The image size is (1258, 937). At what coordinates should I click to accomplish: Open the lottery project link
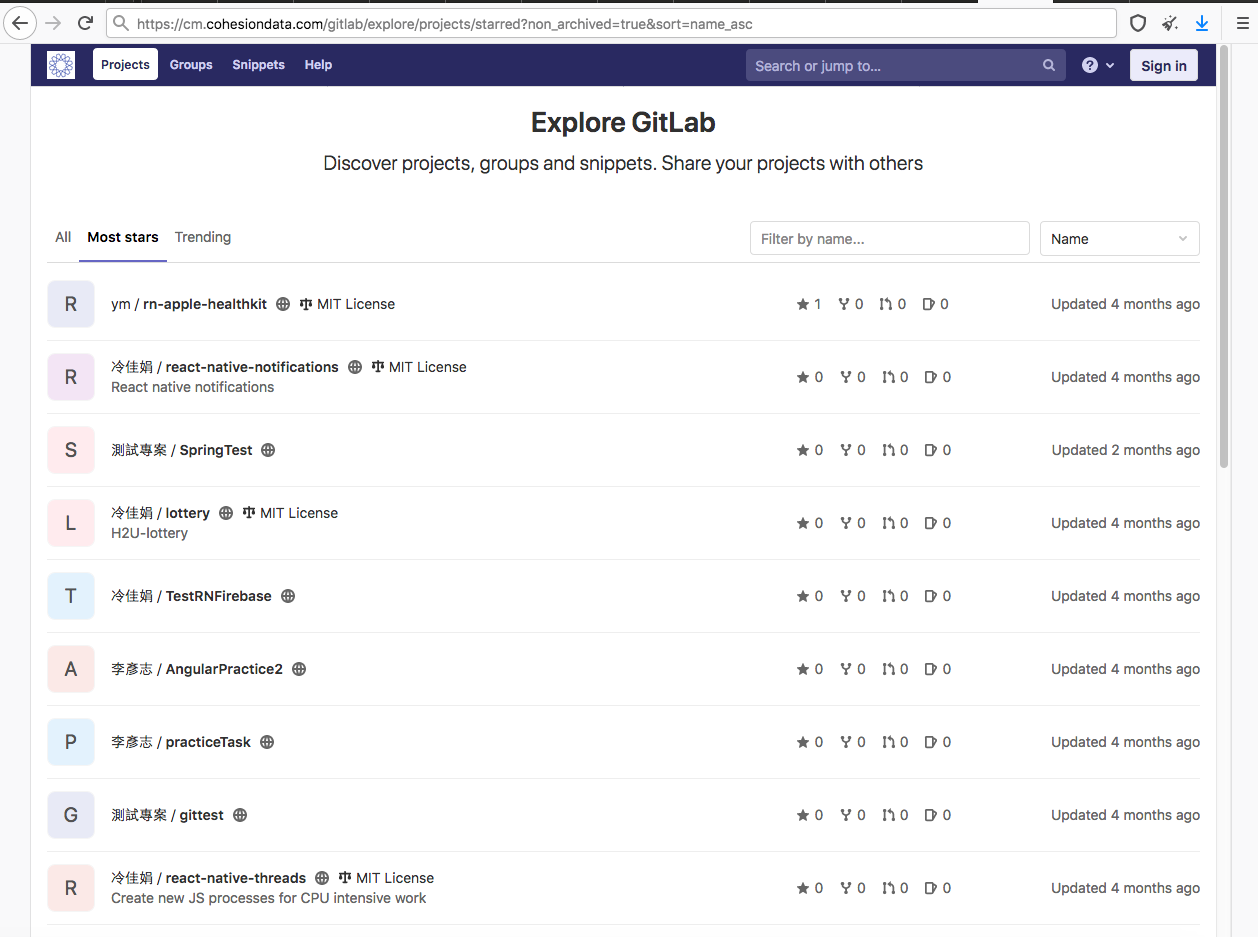point(160,513)
